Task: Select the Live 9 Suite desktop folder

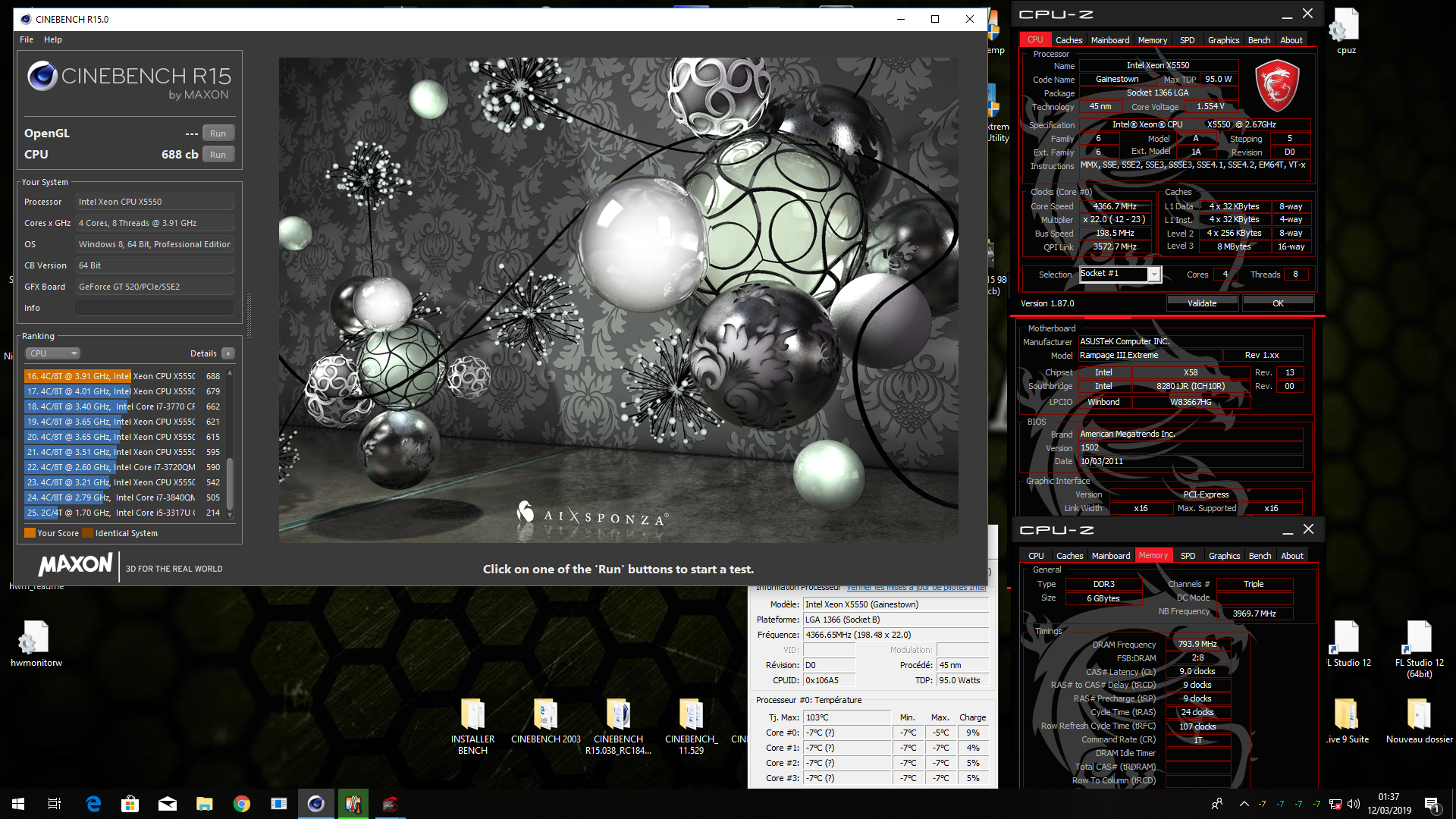Action: click(x=1347, y=721)
